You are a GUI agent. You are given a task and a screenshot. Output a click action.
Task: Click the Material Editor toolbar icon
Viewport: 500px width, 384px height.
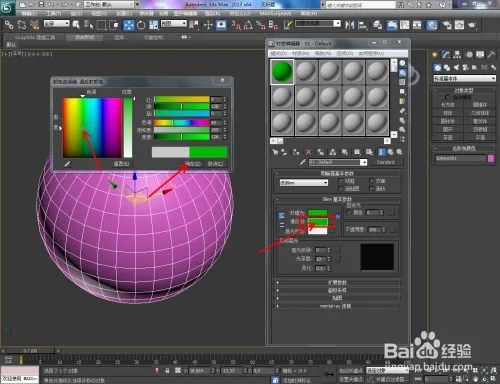[432, 25]
